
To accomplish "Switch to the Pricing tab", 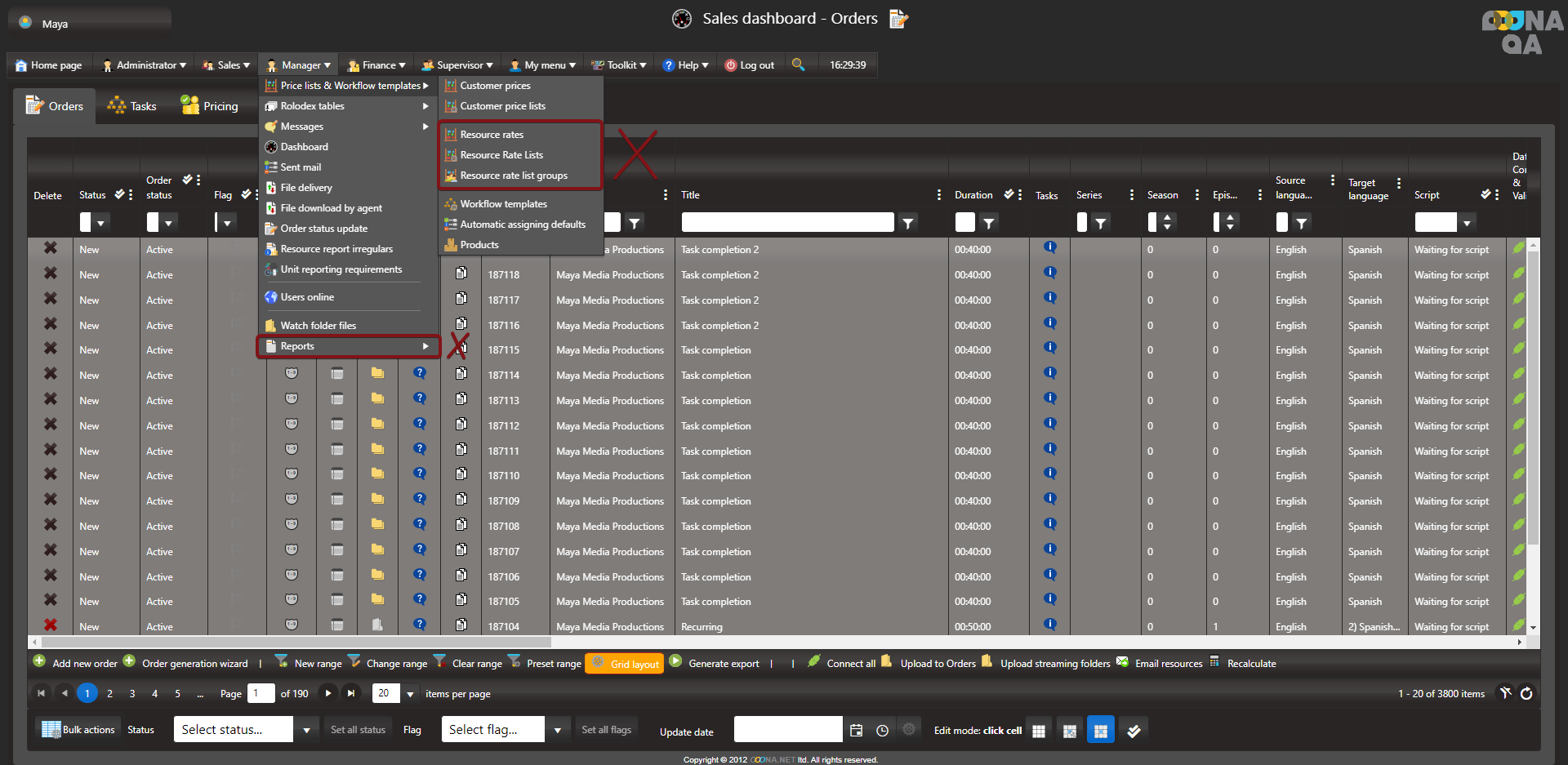I will coord(210,106).
